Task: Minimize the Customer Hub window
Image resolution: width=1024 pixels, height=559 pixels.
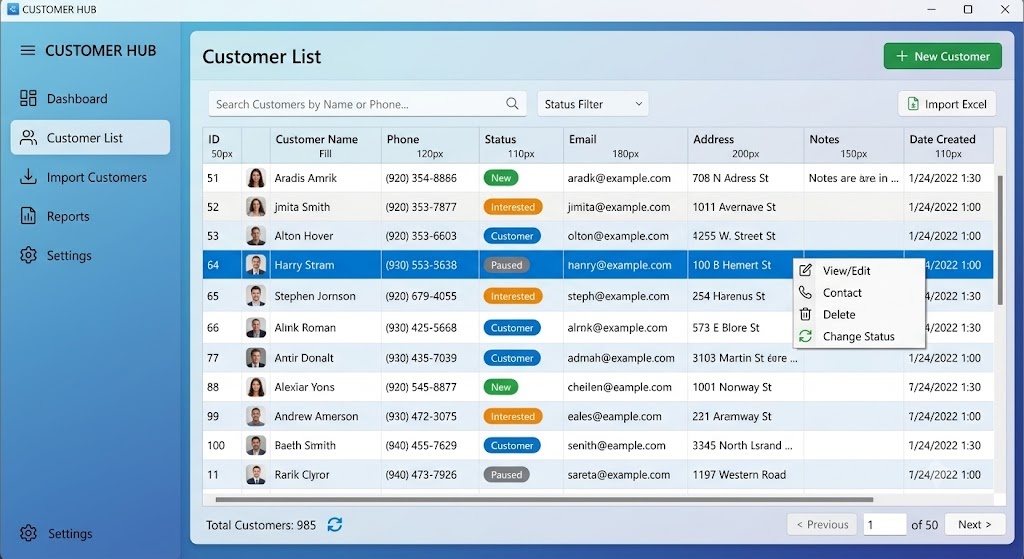Action: [x=931, y=9]
